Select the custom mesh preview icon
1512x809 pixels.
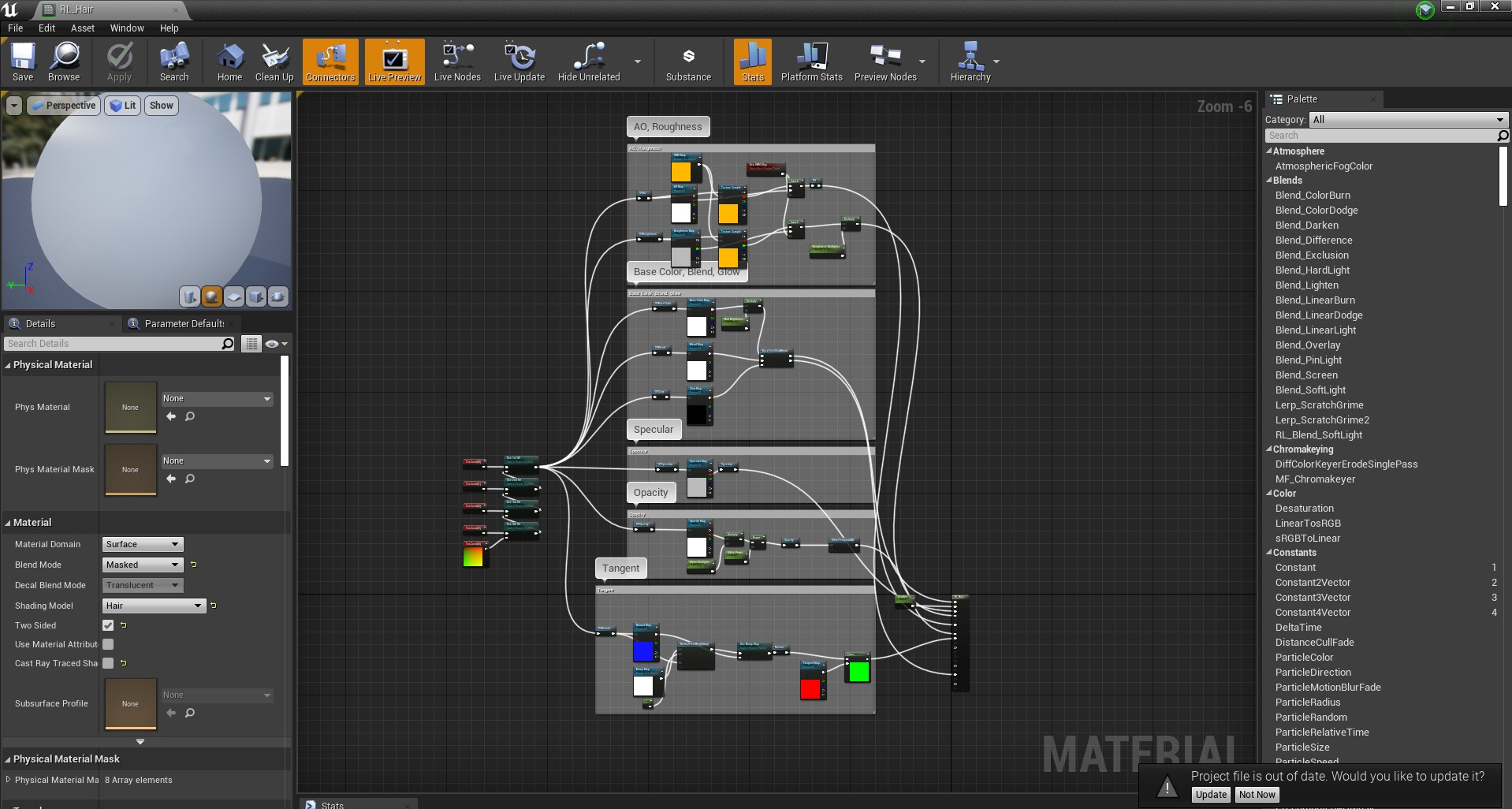click(278, 296)
